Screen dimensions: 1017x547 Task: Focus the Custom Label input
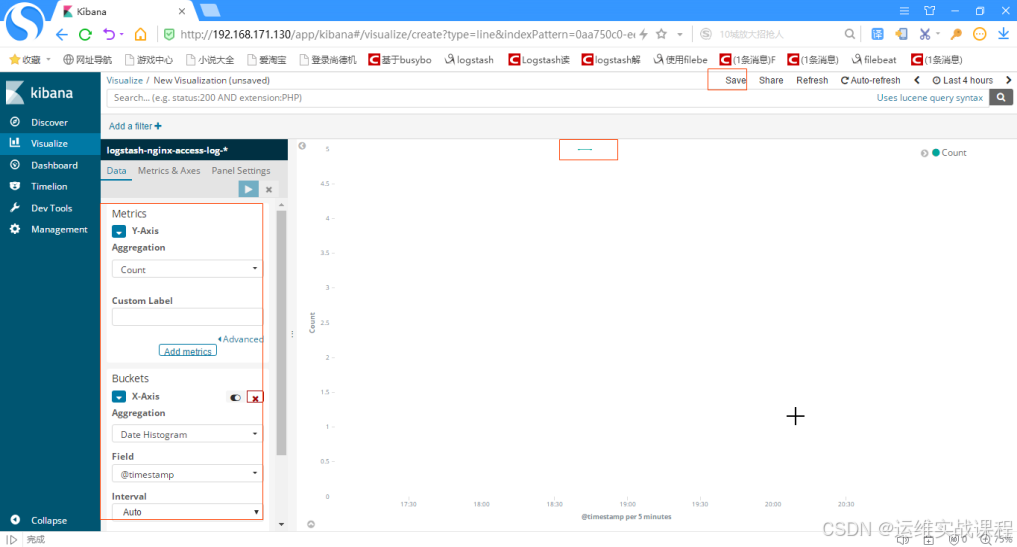187,317
